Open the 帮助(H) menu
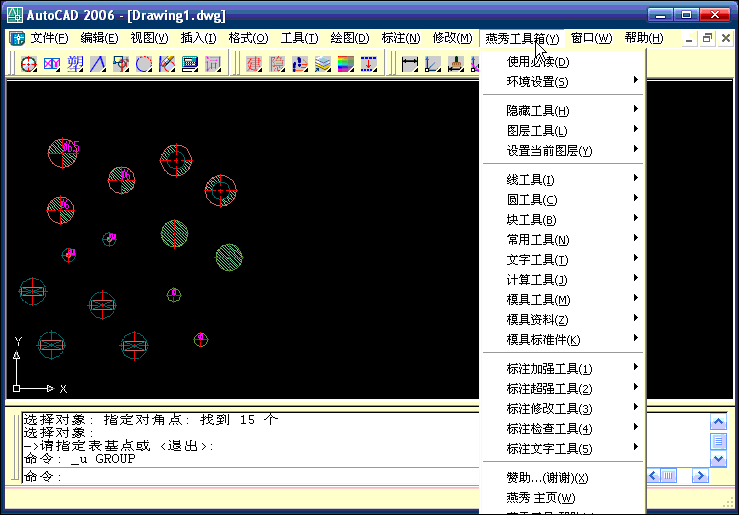 (644, 38)
